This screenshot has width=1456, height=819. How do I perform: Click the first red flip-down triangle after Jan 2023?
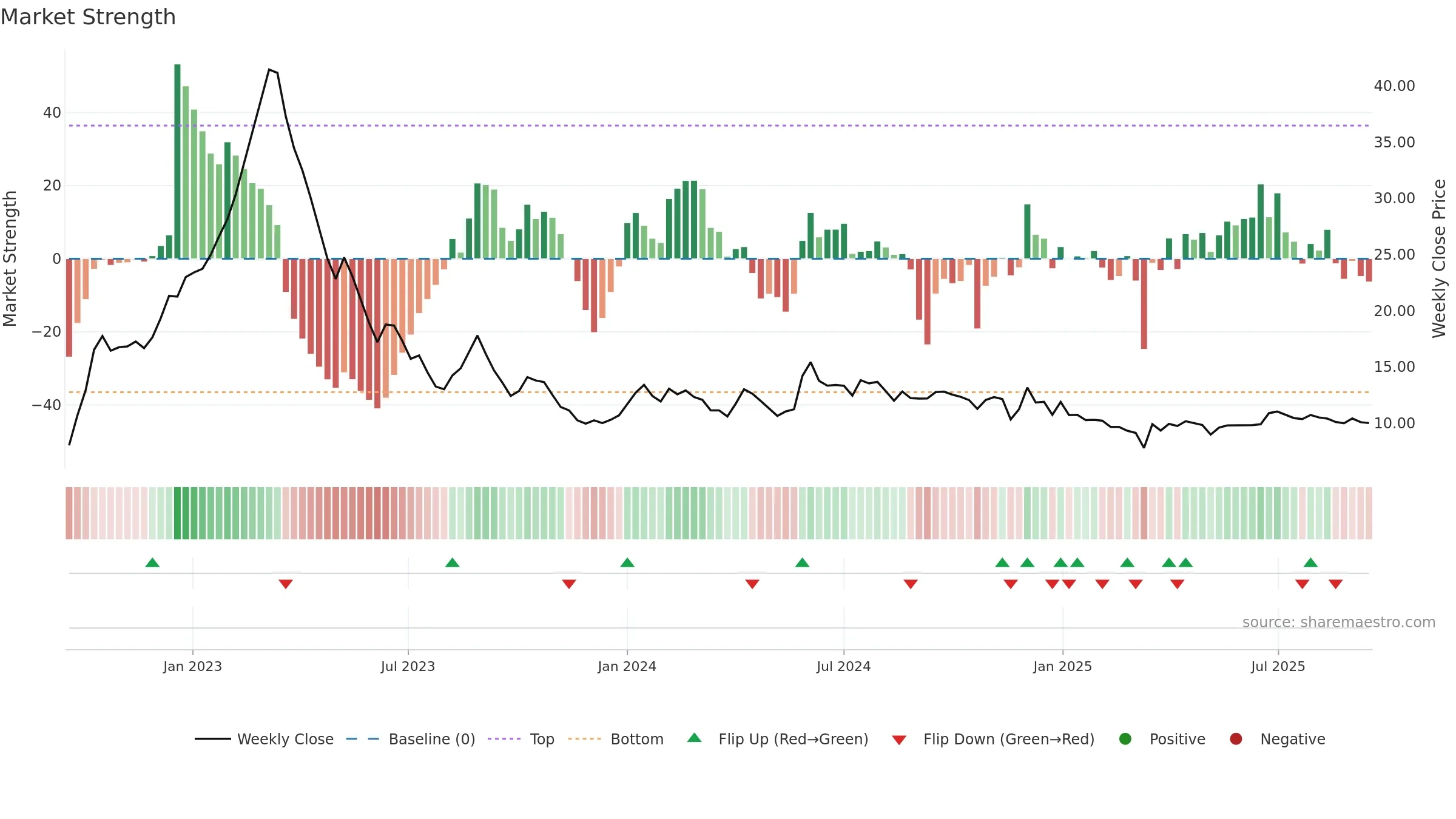[x=286, y=584]
